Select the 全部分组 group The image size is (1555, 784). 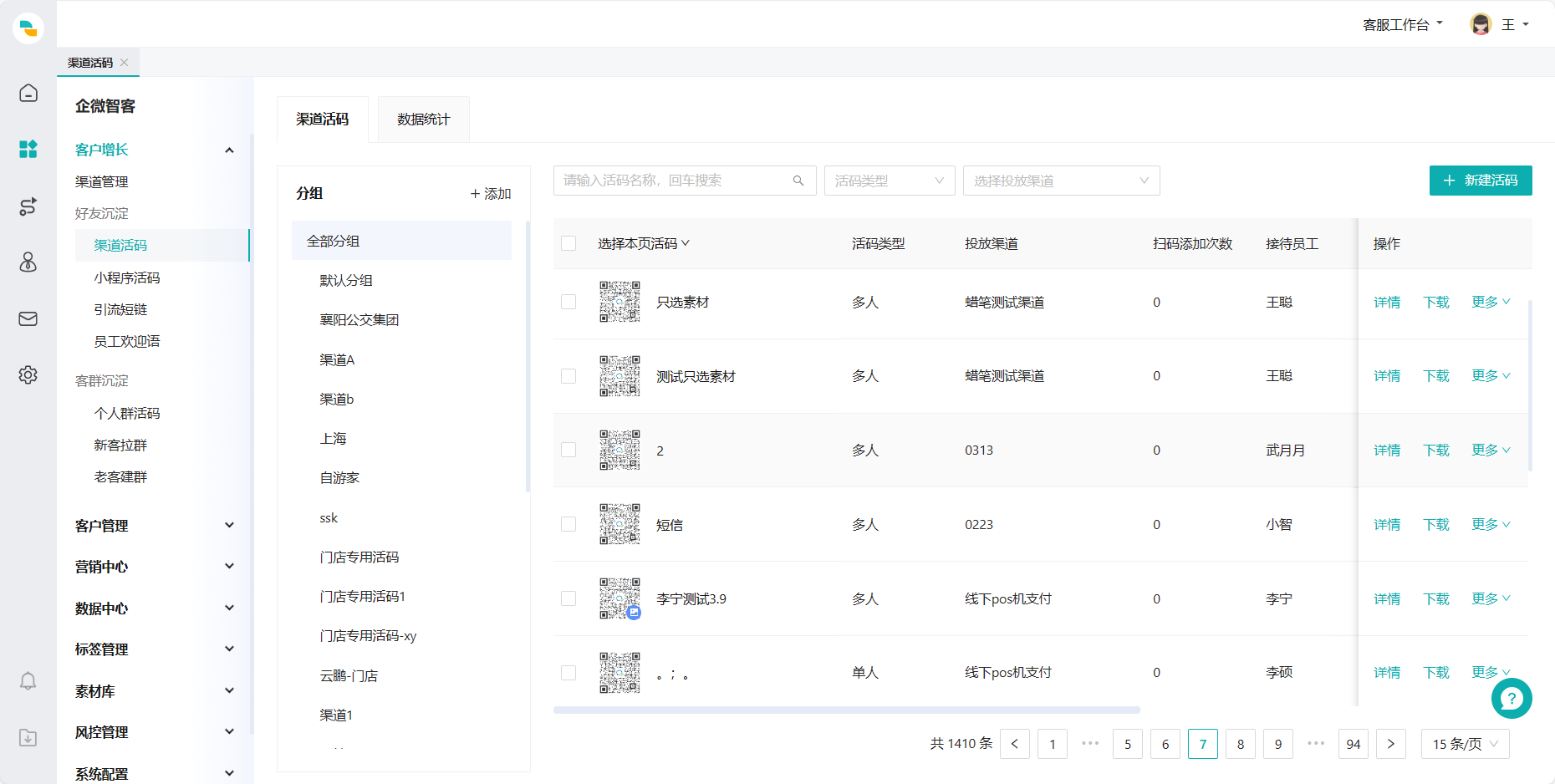(401, 241)
